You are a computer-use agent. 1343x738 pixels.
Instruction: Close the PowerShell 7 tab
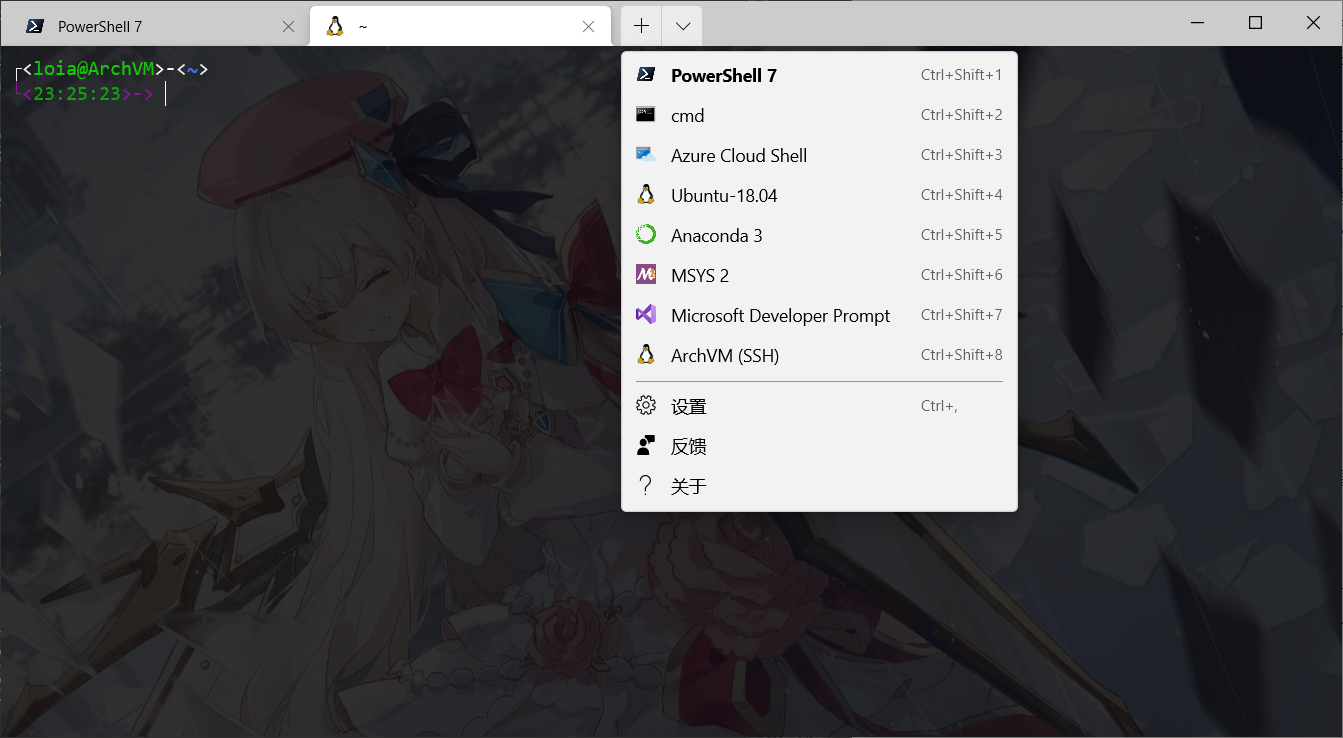[x=289, y=27]
